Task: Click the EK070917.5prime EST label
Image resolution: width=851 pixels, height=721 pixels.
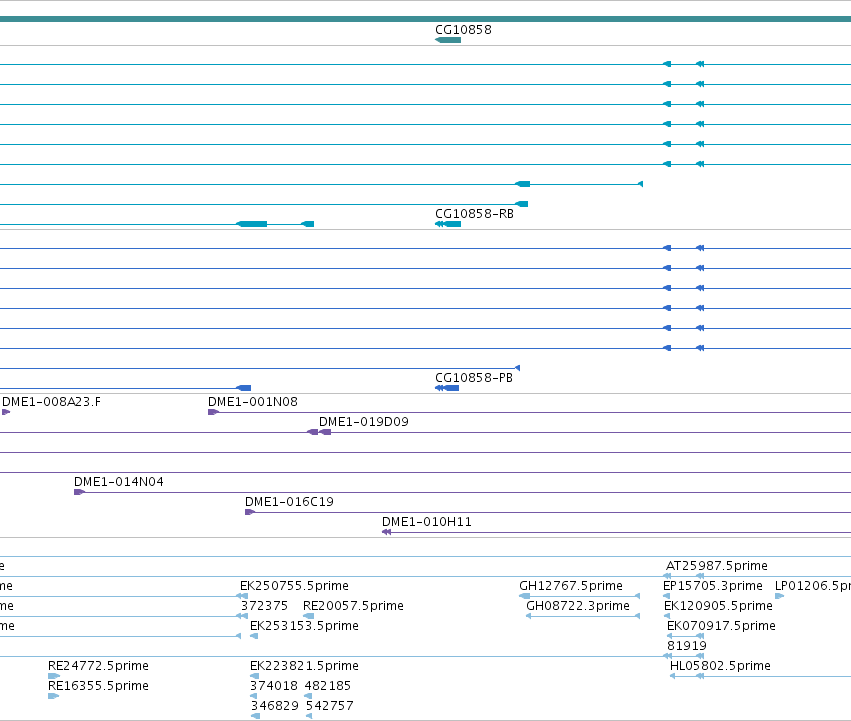Action: coord(721,627)
